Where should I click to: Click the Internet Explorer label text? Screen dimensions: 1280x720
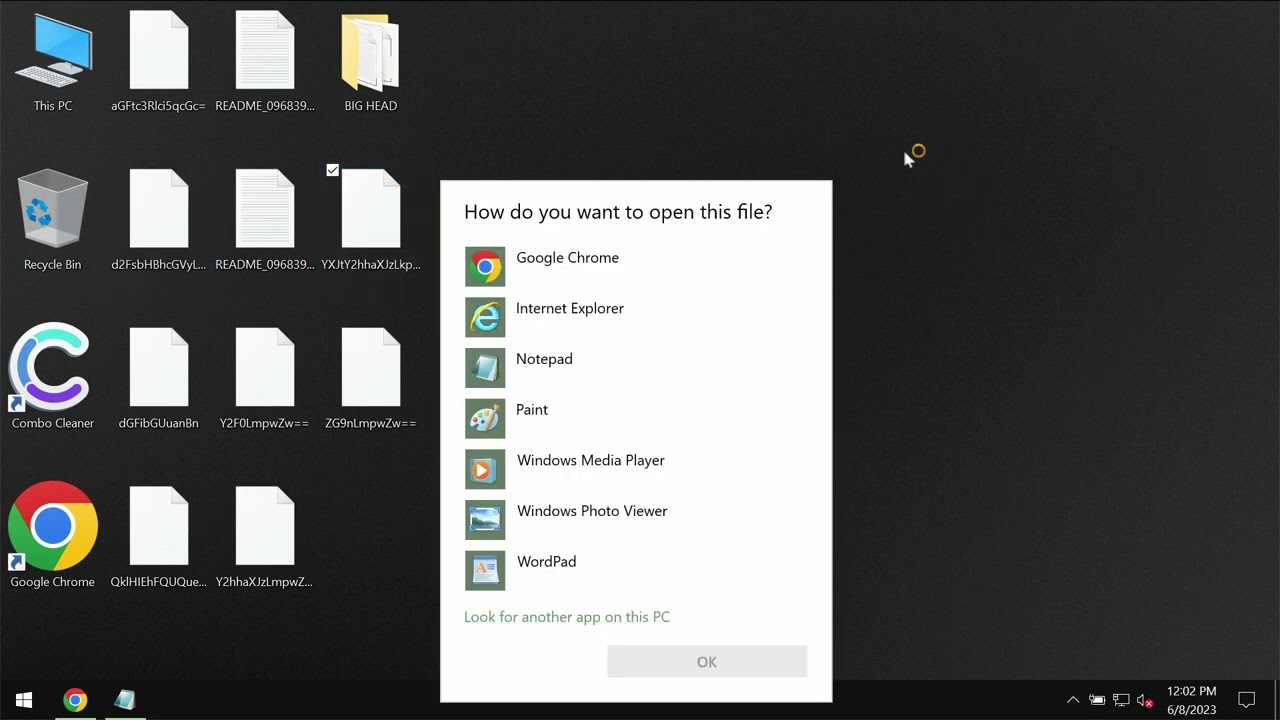tap(570, 308)
